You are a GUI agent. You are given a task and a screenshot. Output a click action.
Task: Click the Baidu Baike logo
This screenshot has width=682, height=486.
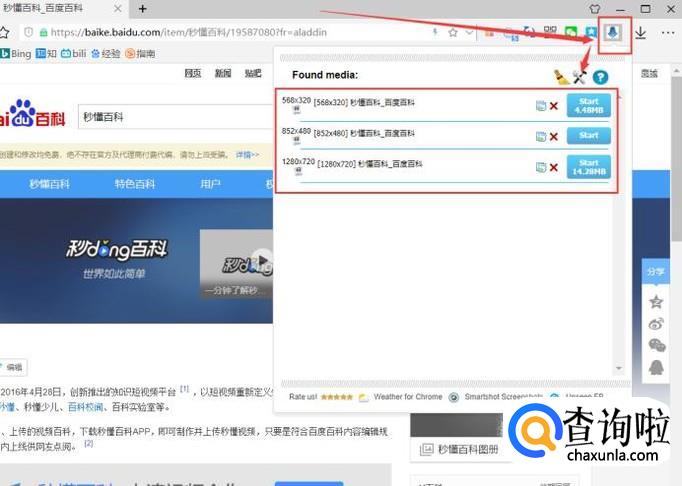[33, 114]
